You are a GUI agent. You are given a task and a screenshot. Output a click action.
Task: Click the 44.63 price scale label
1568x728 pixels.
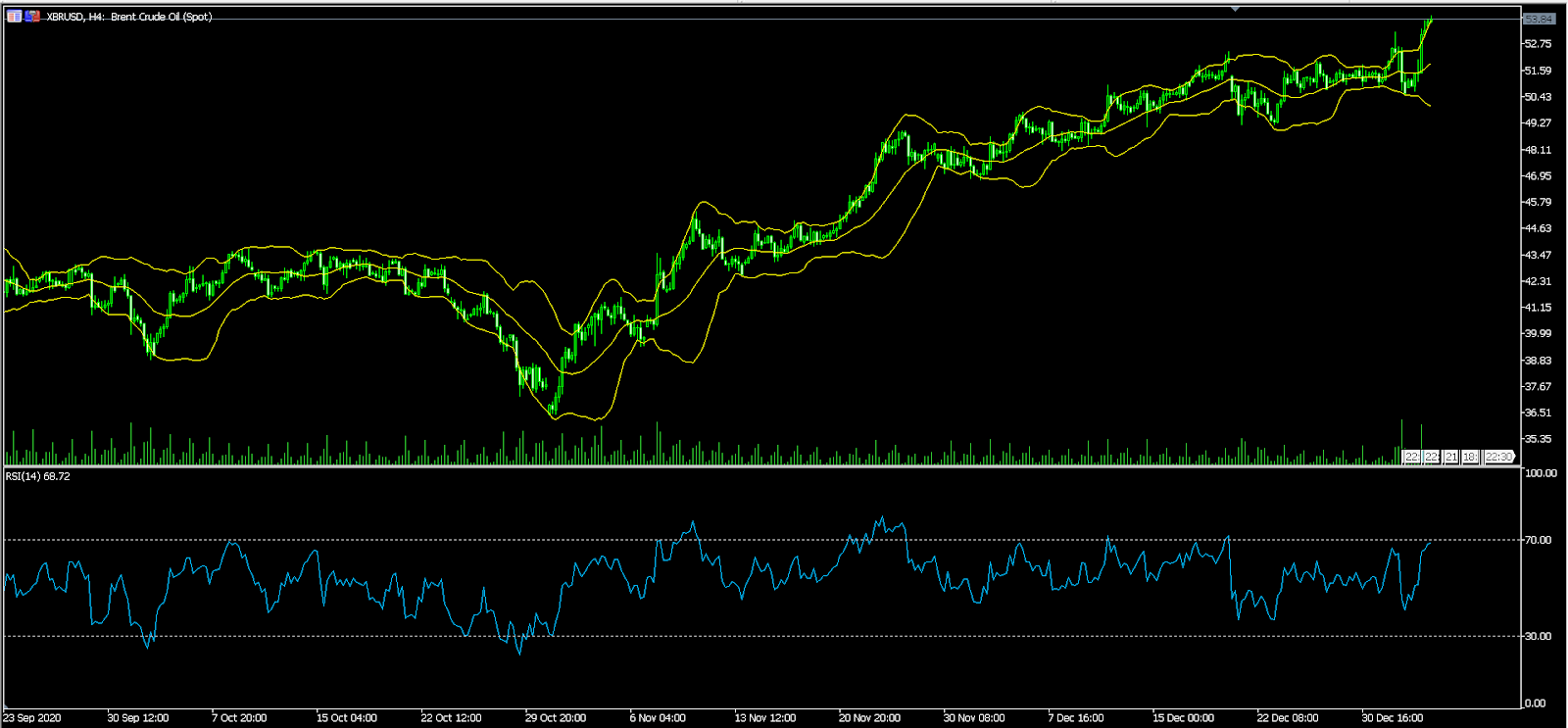(1538, 228)
